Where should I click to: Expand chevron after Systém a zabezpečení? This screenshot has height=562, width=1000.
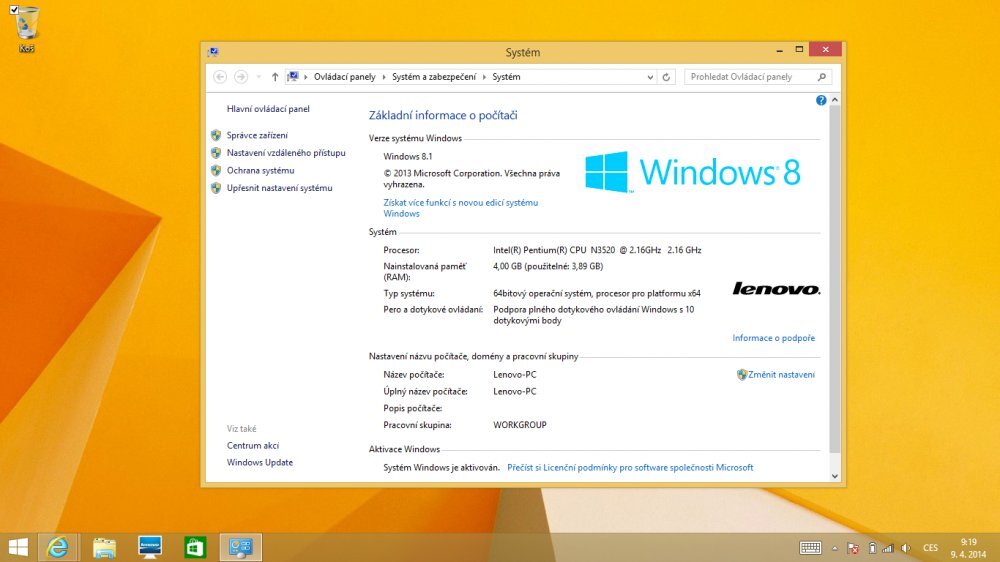point(484,77)
